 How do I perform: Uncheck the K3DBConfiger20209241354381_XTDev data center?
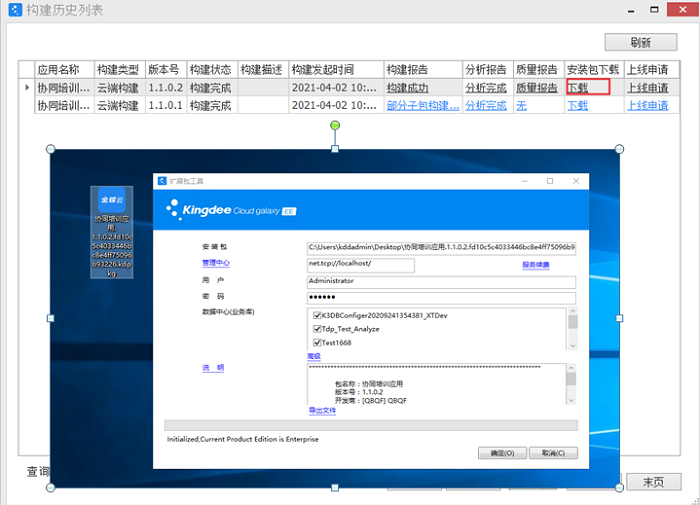pyautogui.click(x=316, y=313)
